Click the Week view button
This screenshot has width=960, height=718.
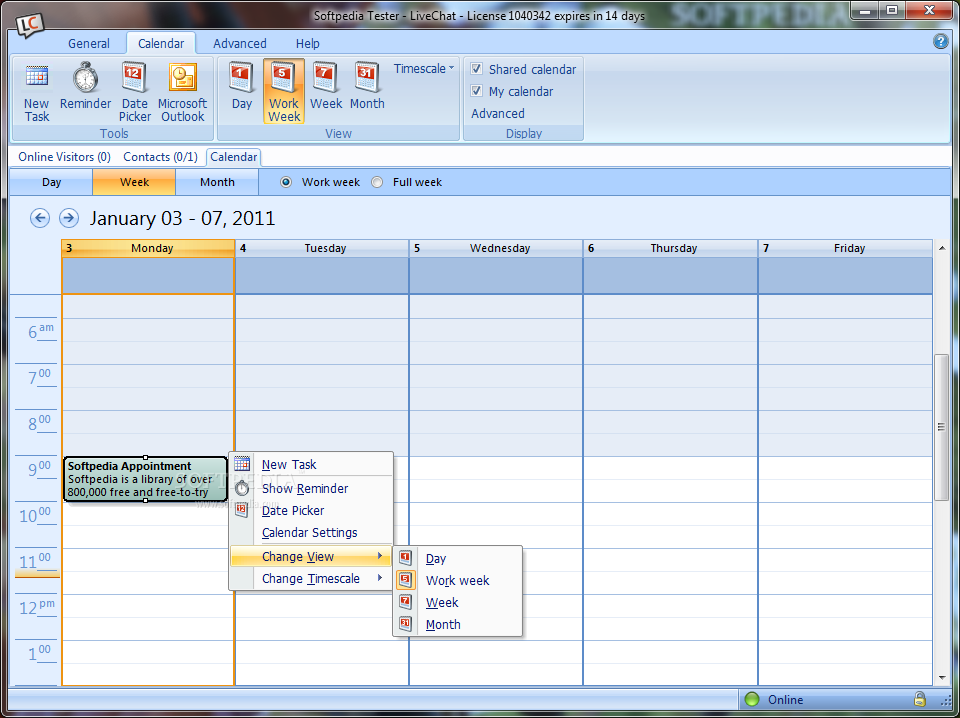pos(134,182)
